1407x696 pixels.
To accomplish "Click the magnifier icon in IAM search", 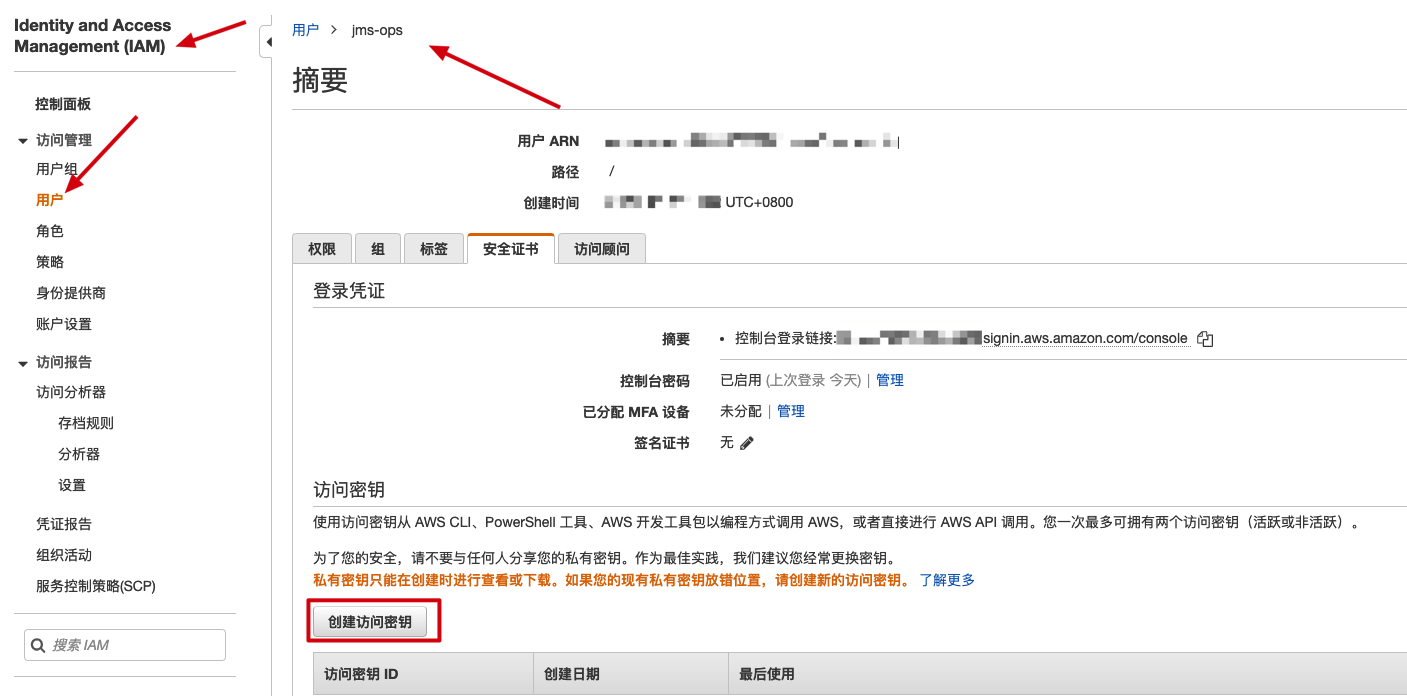I will coord(38,645).
